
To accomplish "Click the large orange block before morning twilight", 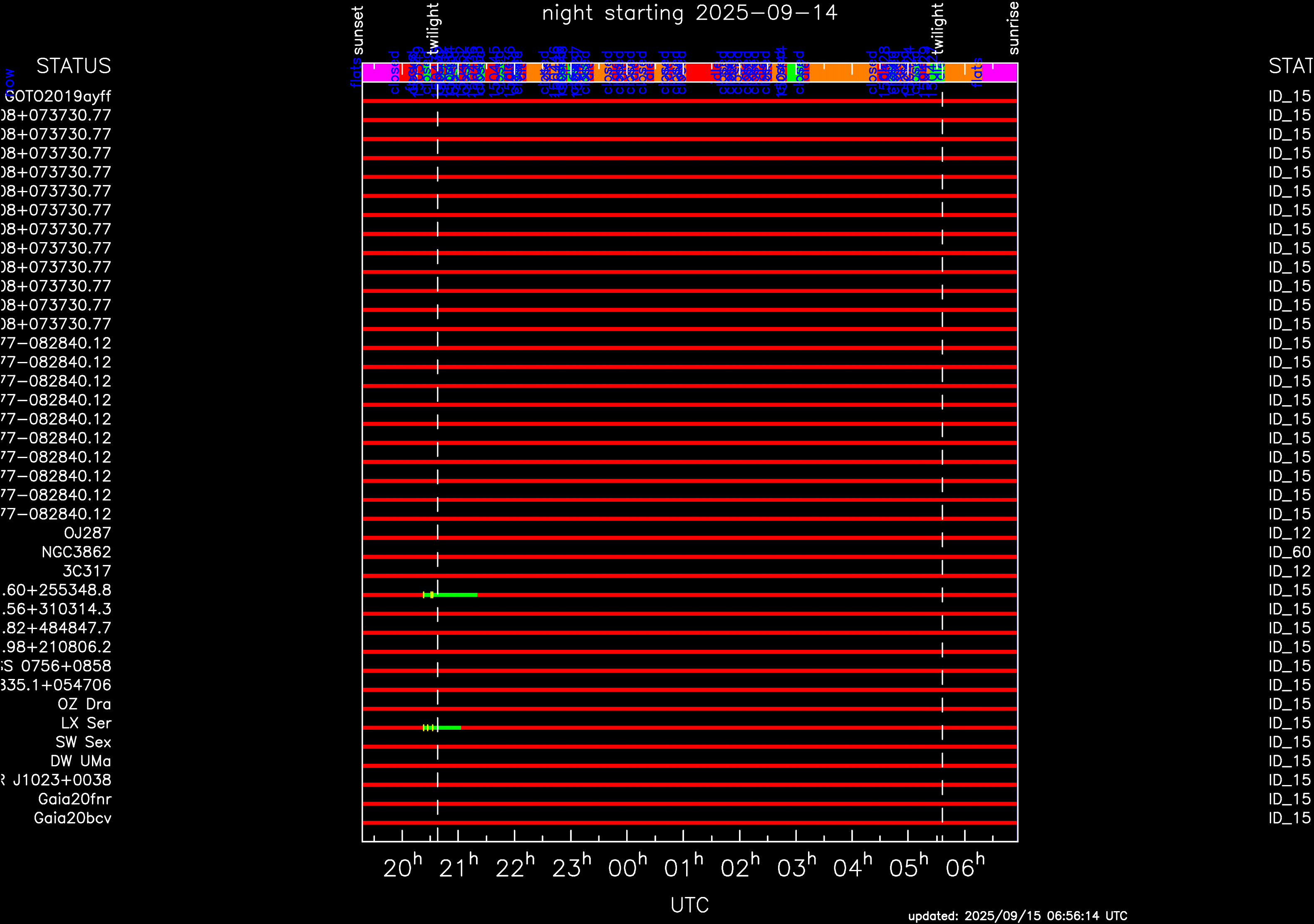I will [838, 73].
